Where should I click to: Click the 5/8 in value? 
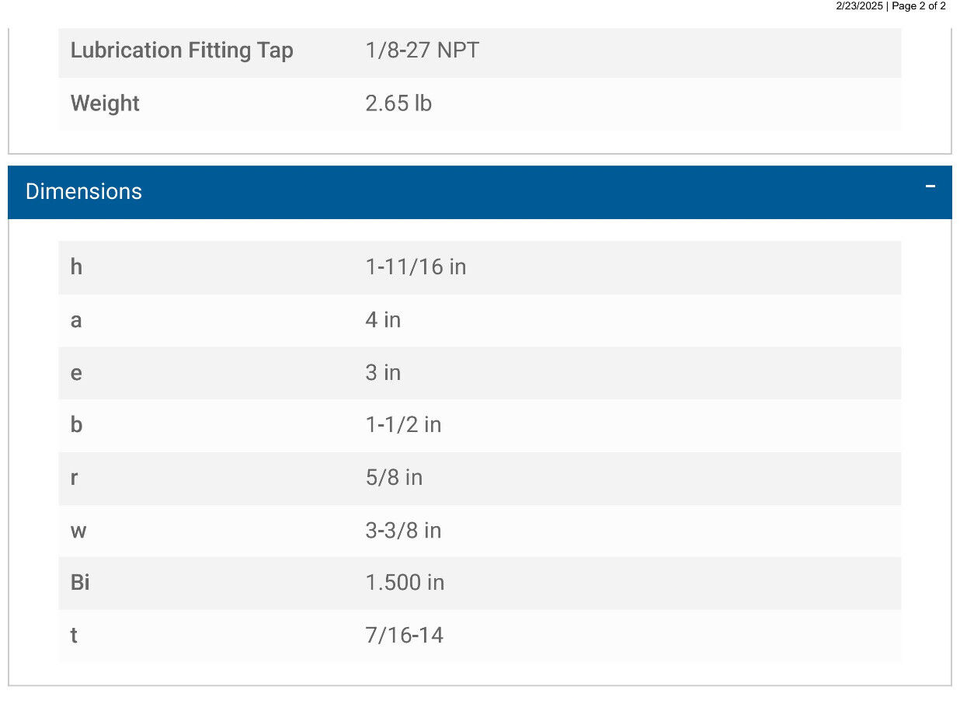coord(394,478)
